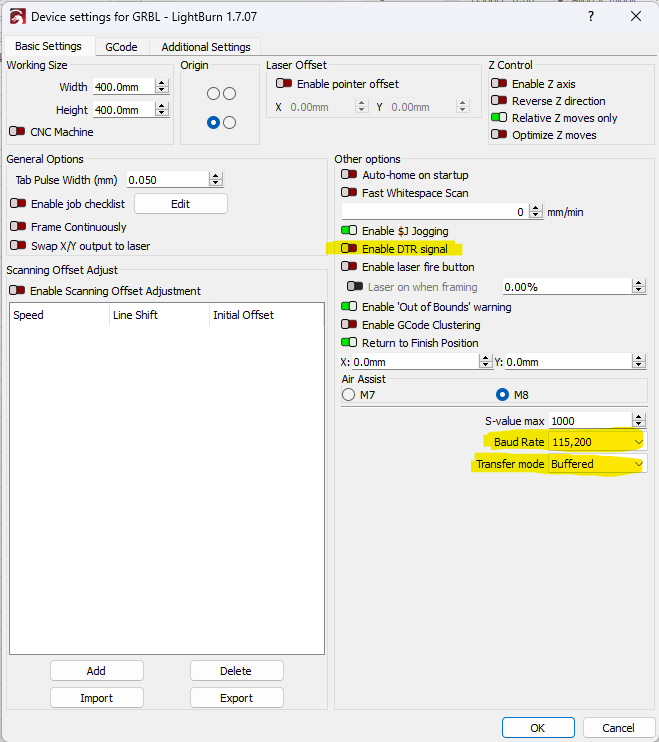Enable job checklist toggle
Screen dimensions: 659x742
(18, 203)
